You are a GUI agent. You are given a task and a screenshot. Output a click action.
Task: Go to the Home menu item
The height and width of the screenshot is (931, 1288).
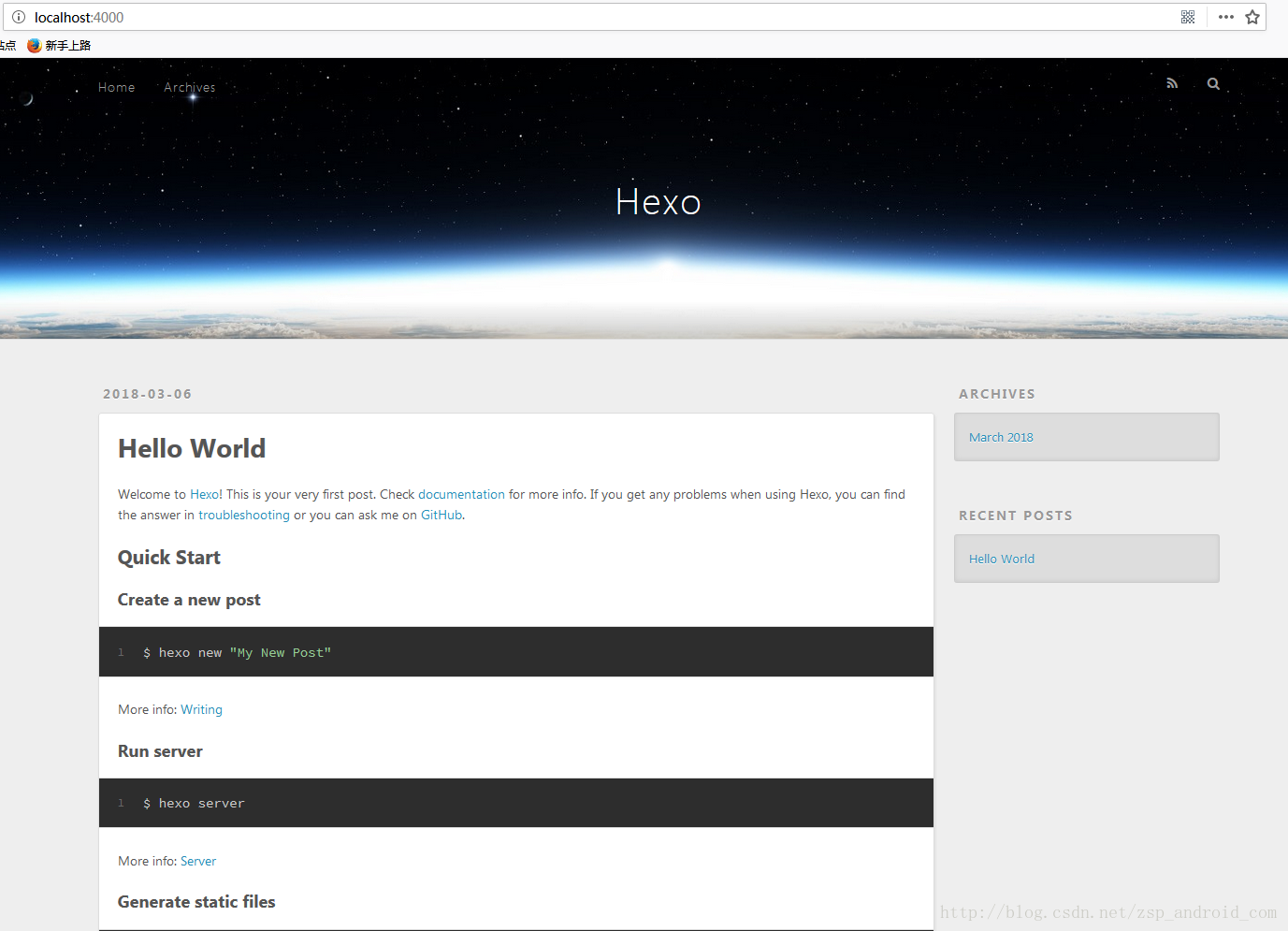tap(117, 87)
